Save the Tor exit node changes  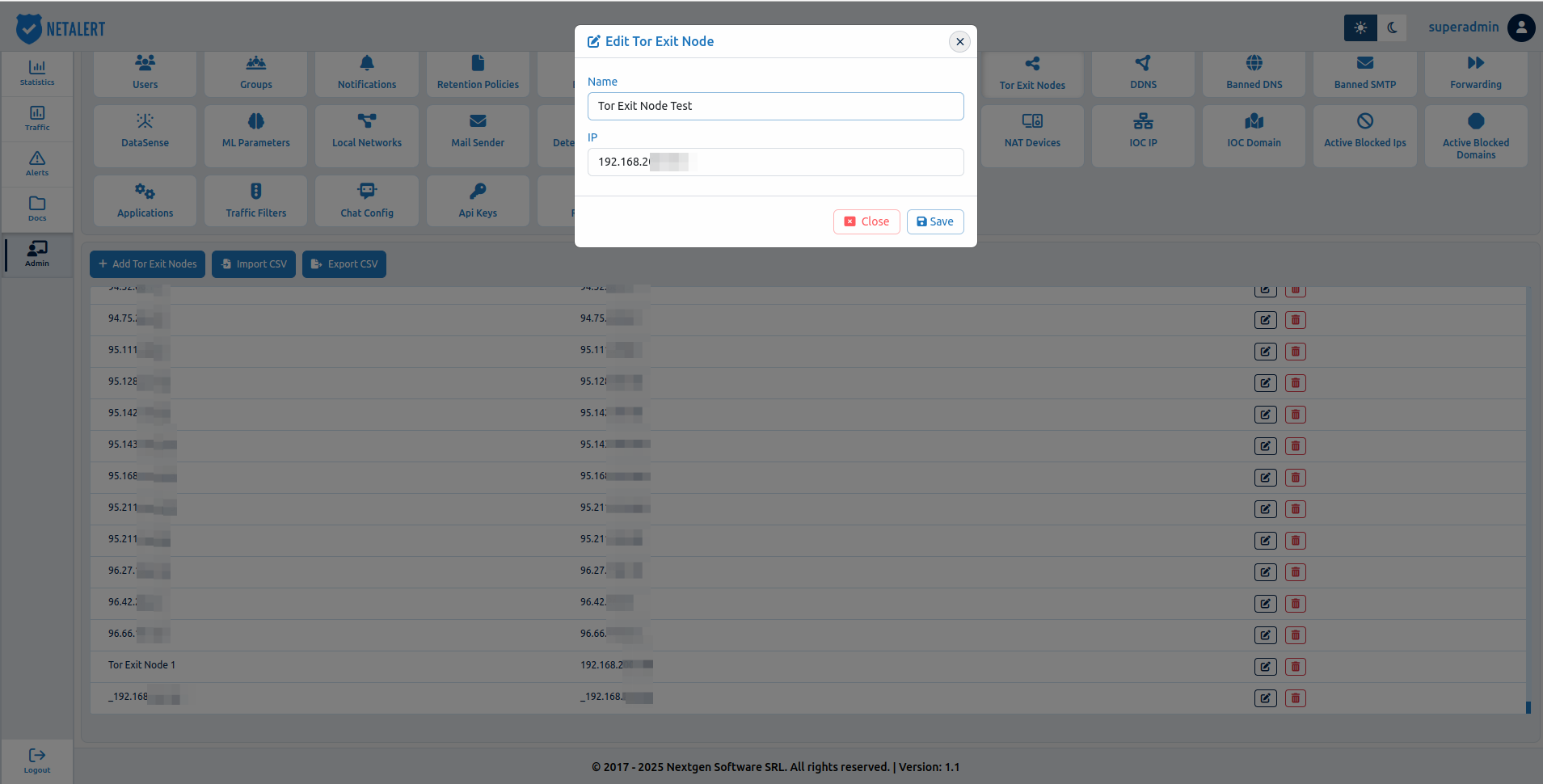[x=935, y=221]
